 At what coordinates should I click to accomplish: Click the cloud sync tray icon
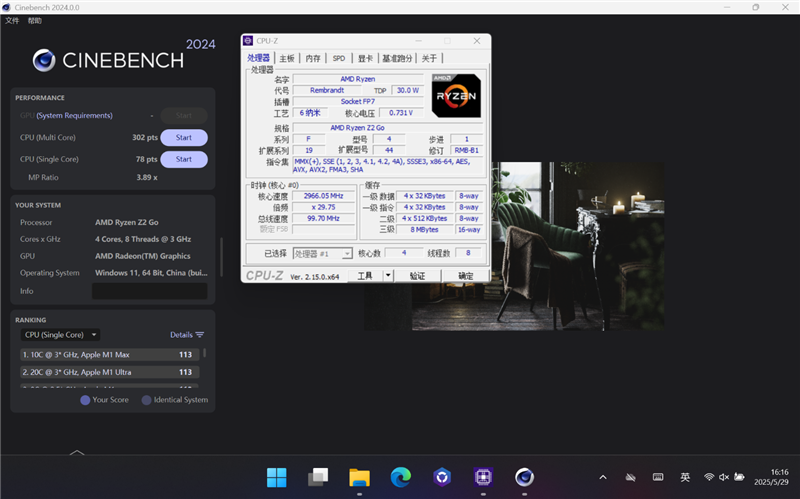pyautogui.click(x=631, y=478)
